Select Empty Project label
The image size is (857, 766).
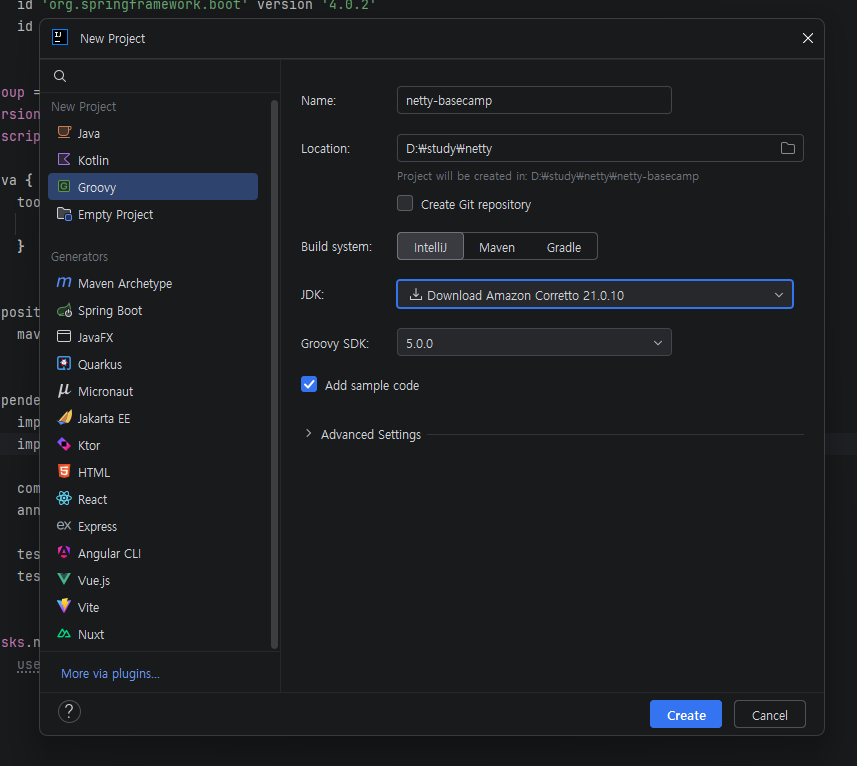click(x=115, y=214)
